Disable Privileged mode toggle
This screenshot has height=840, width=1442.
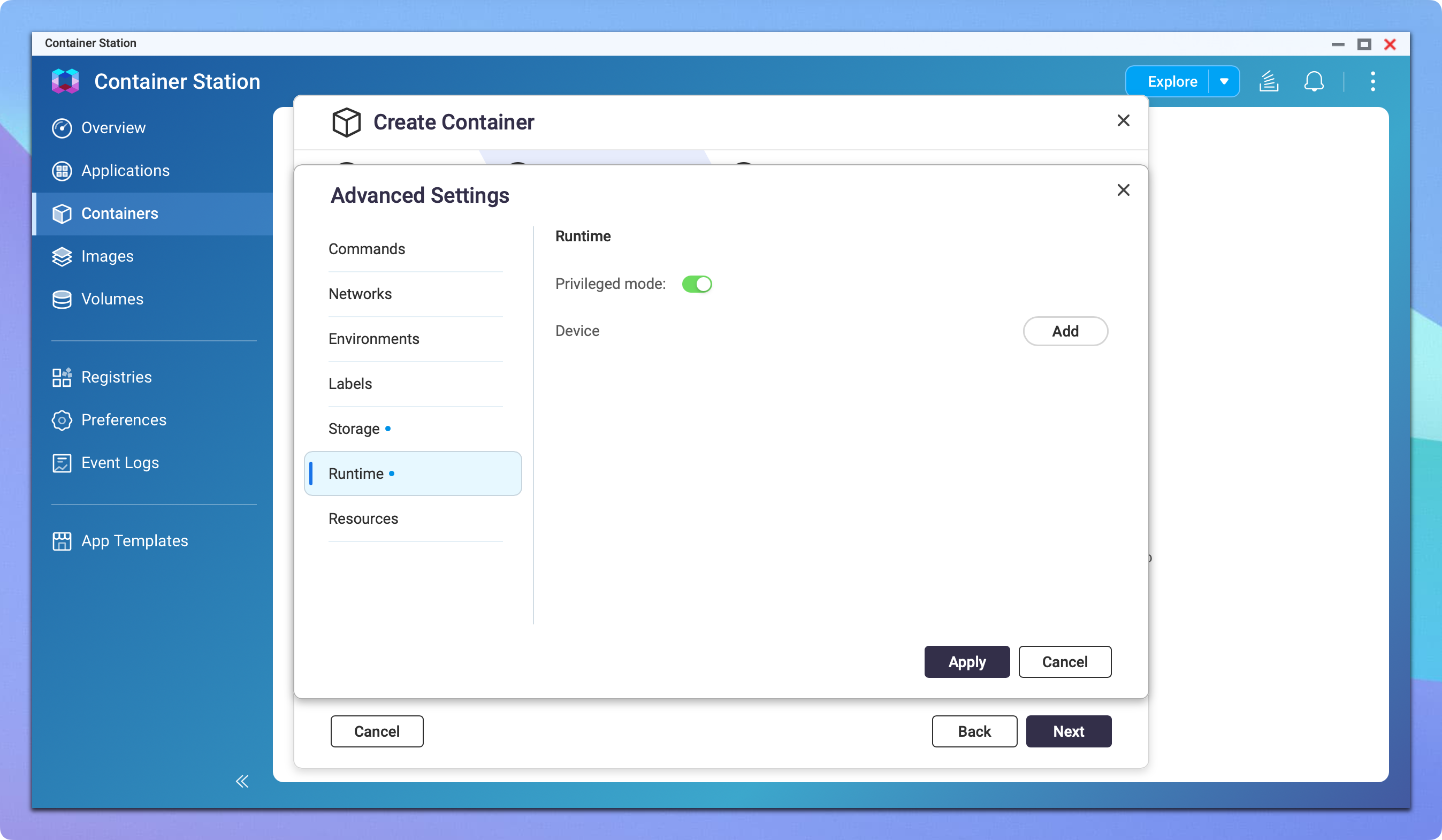pos(698,283)
